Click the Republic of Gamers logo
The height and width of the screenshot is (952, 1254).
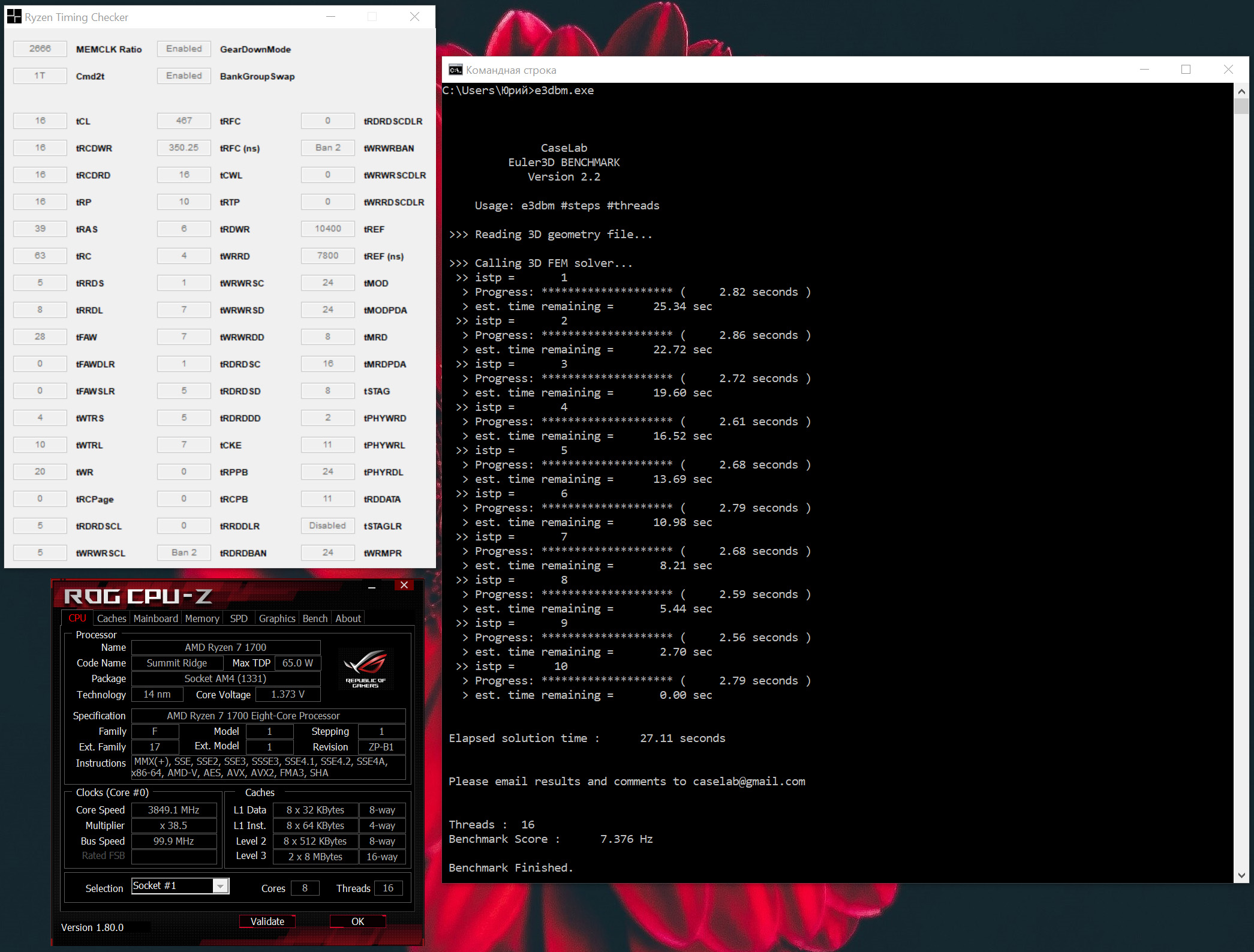pyautogui.click(x=365, y=668)
